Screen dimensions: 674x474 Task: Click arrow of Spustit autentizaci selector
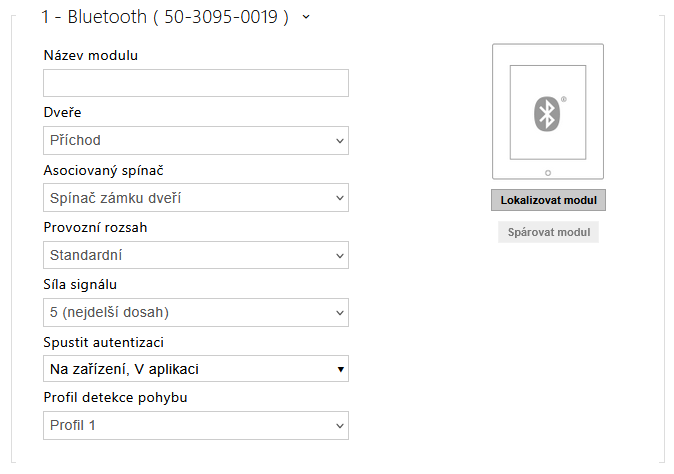point(340,370)
